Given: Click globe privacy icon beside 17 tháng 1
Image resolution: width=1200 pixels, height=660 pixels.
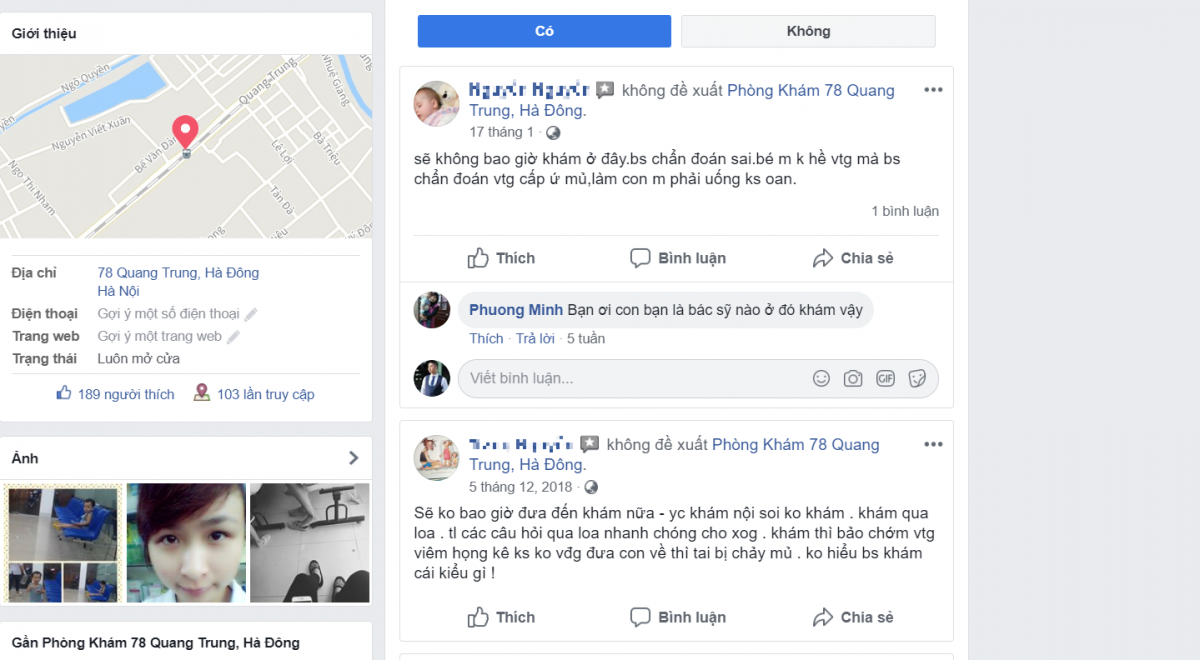Looking at the screenshot, I should 553,132.
